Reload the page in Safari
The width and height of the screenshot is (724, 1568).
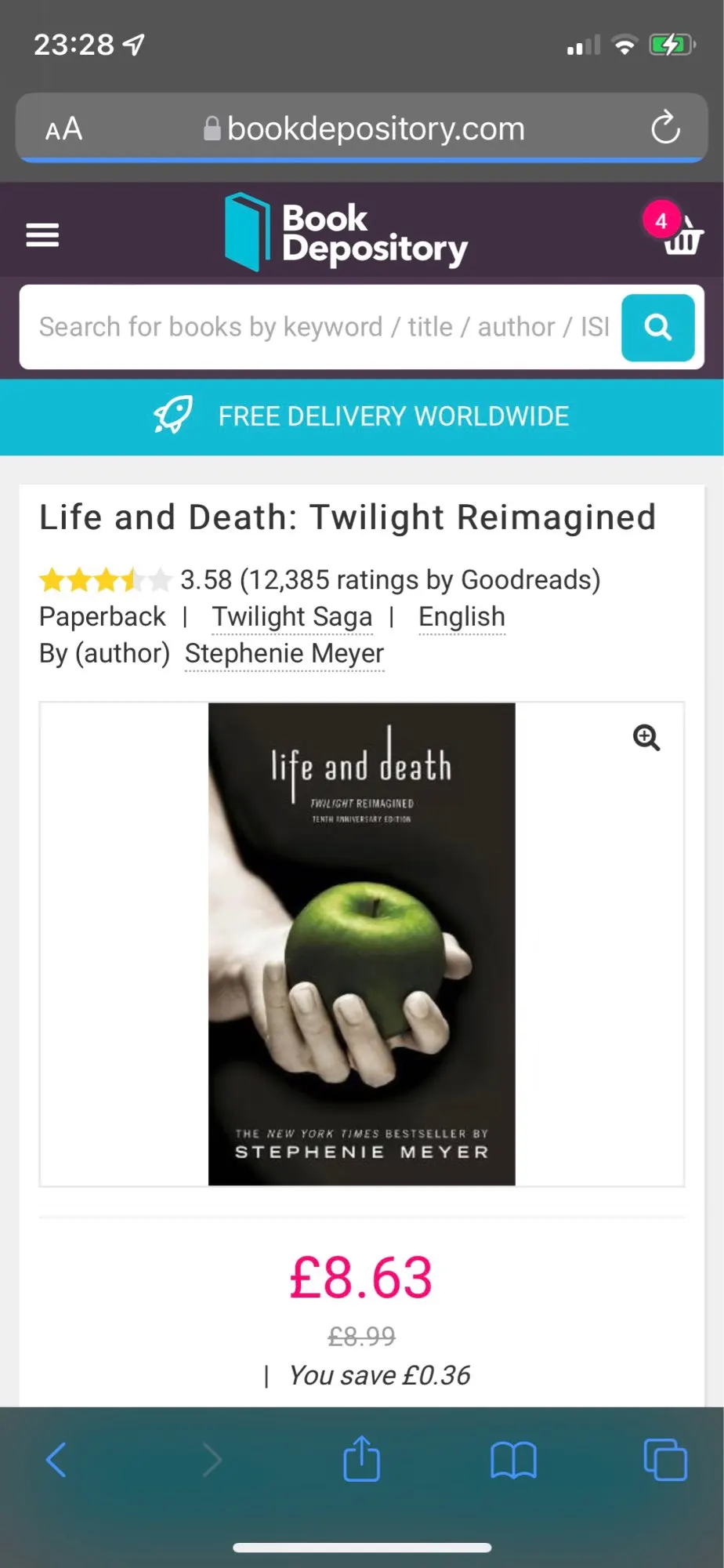pyautogui.click(x=665, y=128)
